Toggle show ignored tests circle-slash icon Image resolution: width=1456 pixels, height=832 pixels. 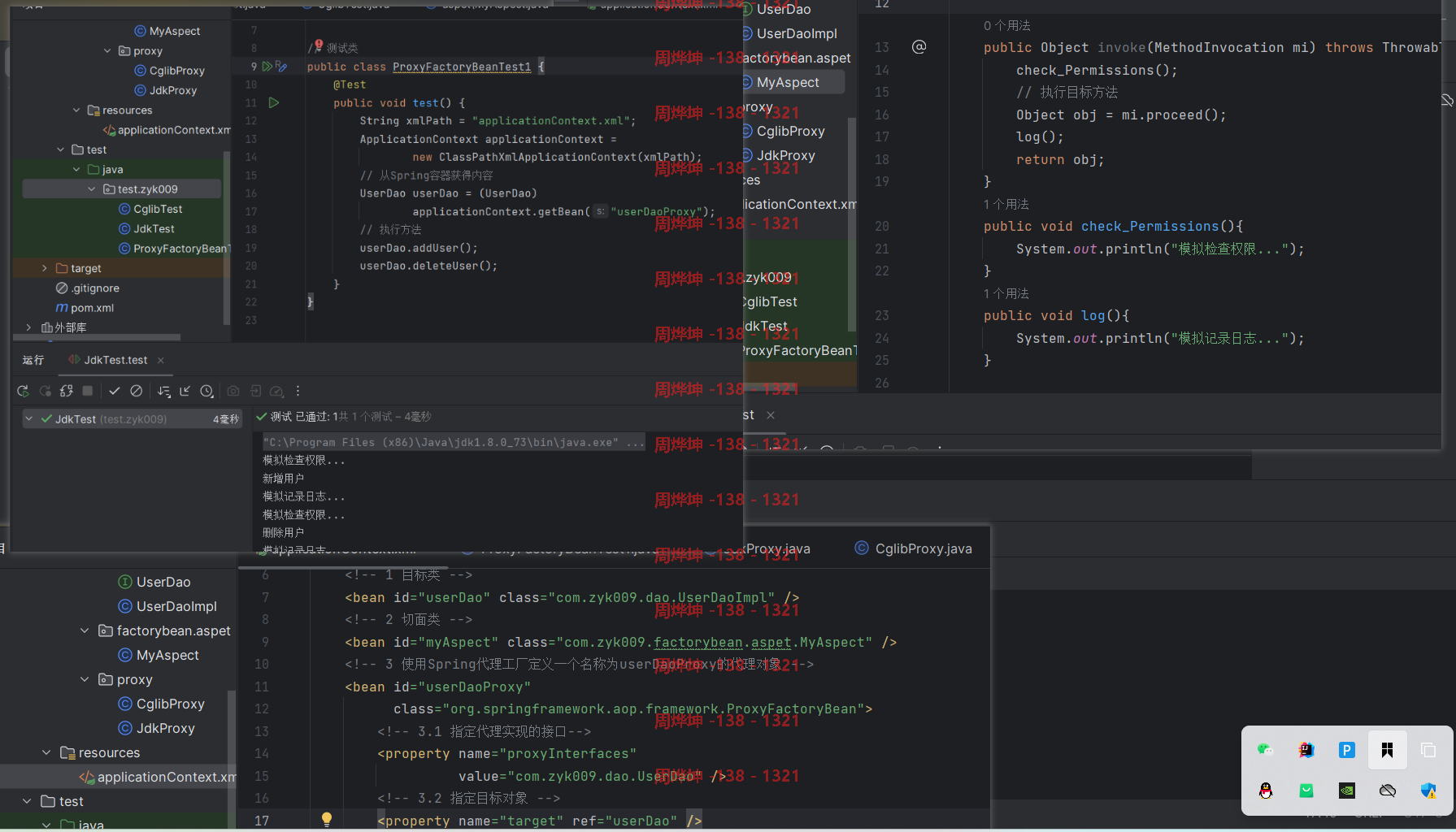click(137, 391)
